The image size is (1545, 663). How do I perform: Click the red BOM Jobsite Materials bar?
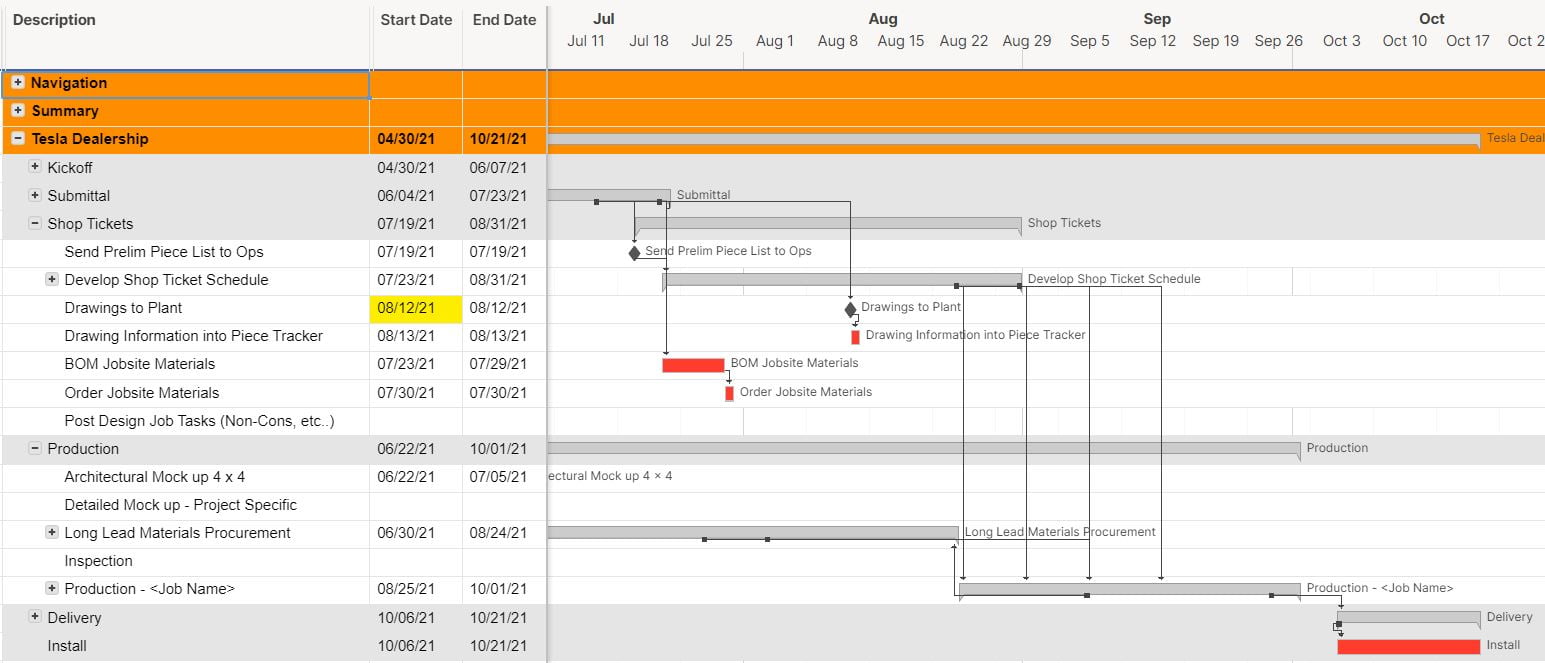pos(693,364)
